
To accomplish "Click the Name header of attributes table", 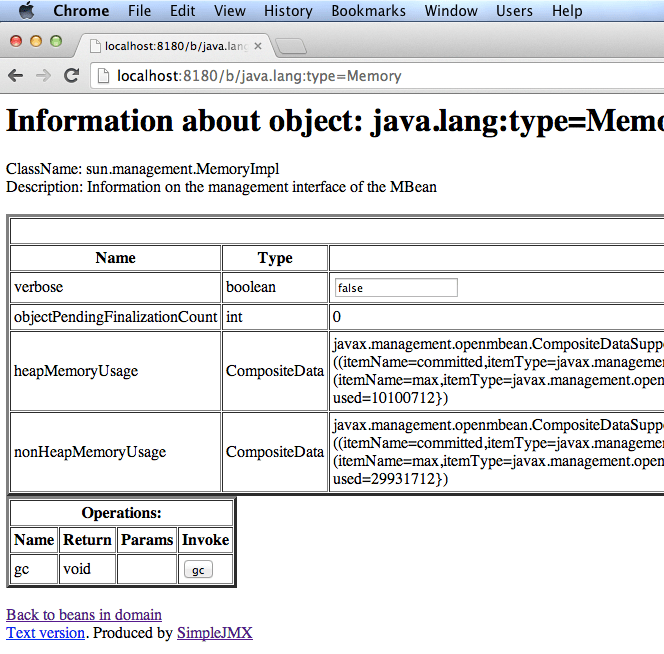I will [x=115, y=258].
